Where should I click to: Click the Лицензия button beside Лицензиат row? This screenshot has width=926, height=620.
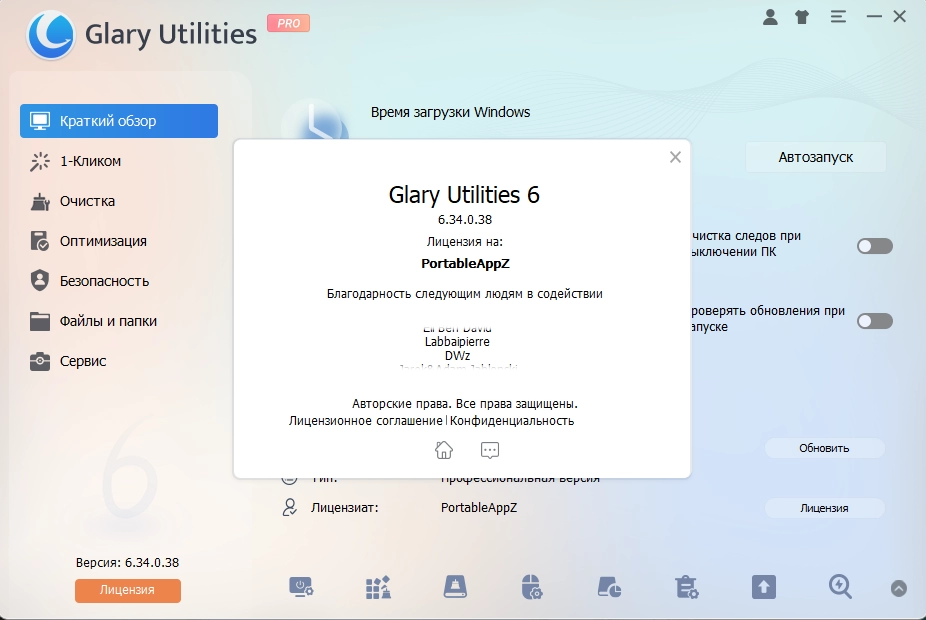click(x=824, y=508)
